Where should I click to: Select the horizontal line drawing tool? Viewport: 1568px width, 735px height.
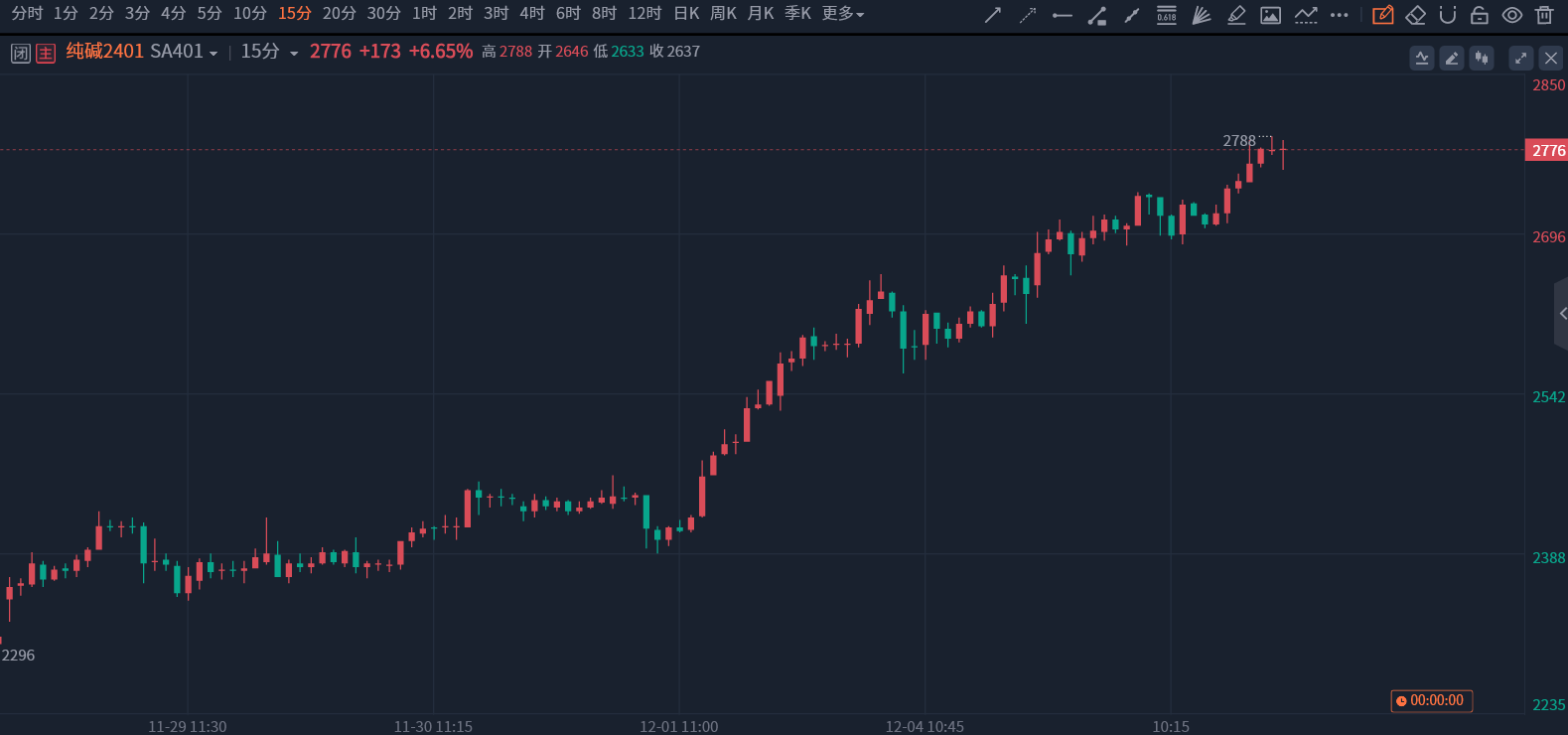1063,15
